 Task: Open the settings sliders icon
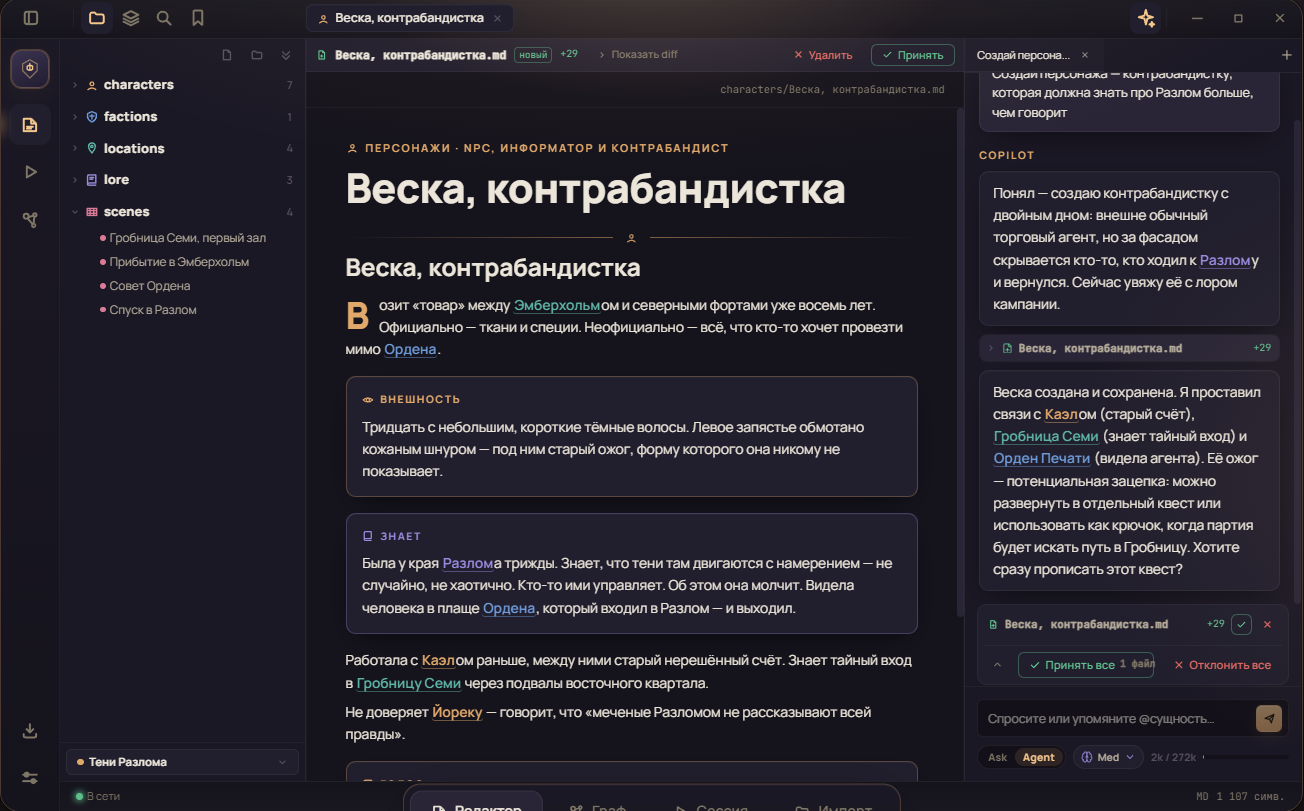(x=30, y=778)
